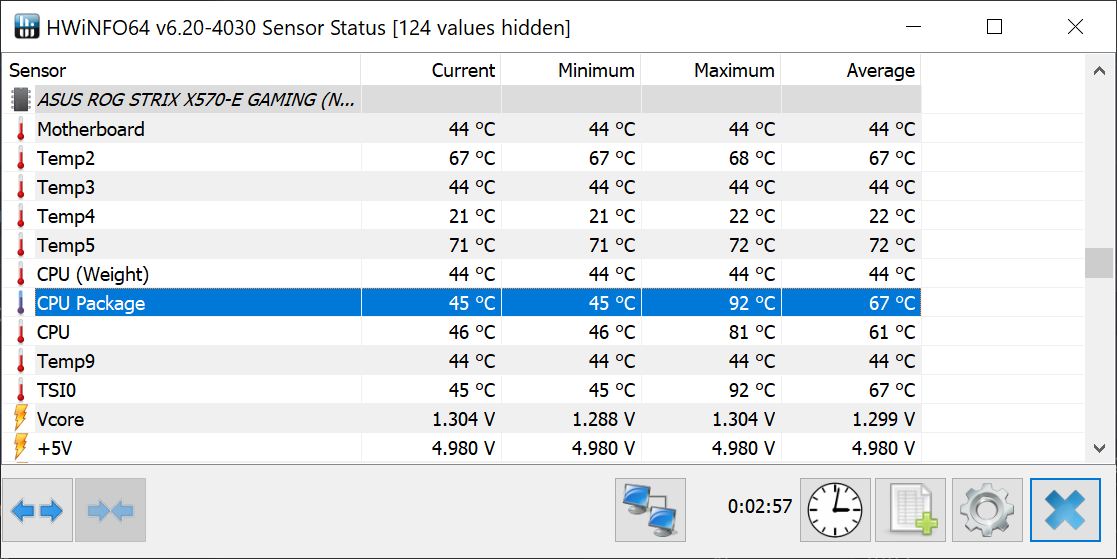Click the scrollbar down arrow
1117x559 pixels.
[1099, 448]
